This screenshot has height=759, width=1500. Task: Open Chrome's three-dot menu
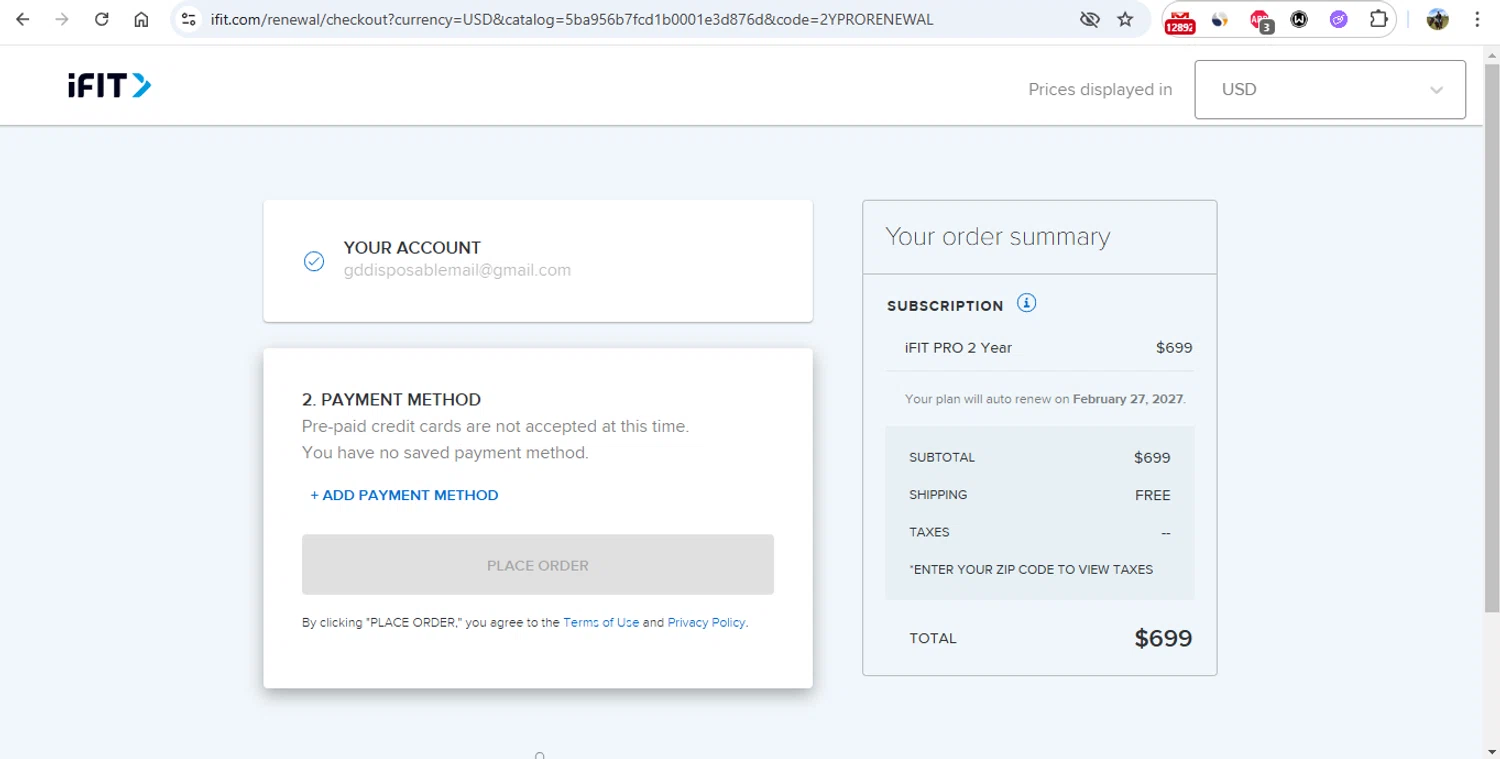pyautogui.click(x=1477, y=19)
